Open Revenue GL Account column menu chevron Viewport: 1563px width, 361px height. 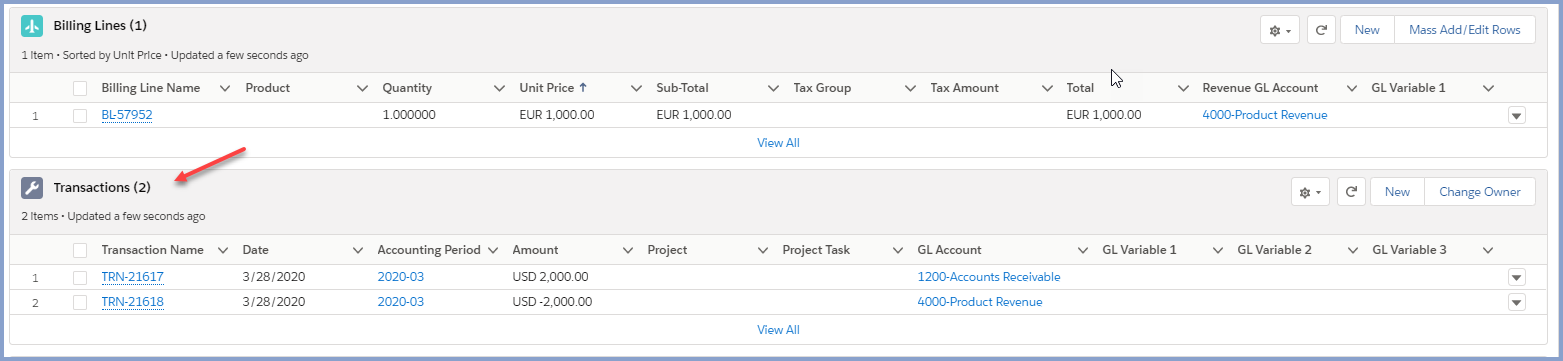pos(1352,88)
